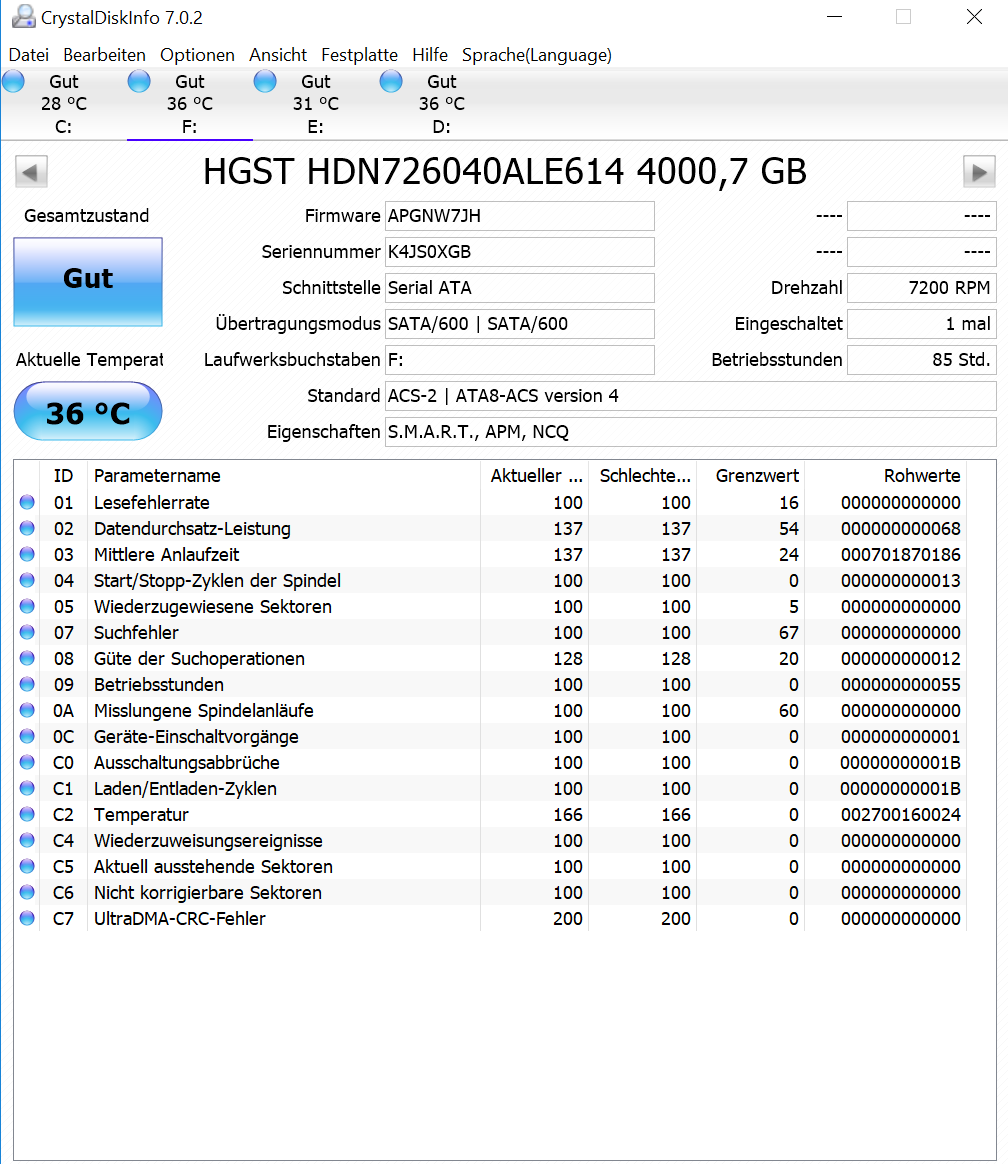Click the status dot for Laden/Entladen-Zyklen
The height and width of the screenshot is (1164, 1008).
point(27,788)
